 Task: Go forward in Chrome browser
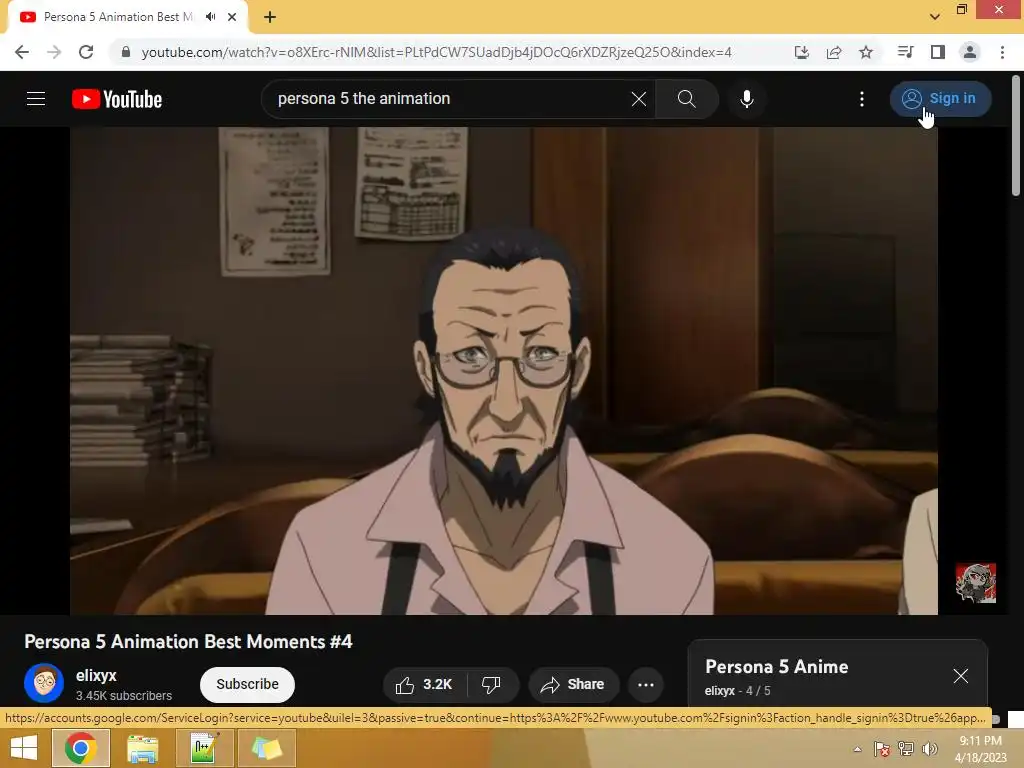pos(54,52)
